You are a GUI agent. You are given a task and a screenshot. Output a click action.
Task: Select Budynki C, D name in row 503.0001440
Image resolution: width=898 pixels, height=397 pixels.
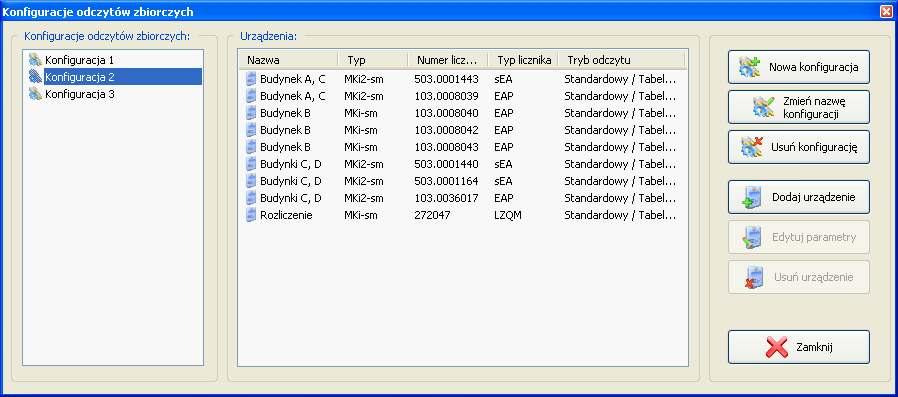coord(291,164)
